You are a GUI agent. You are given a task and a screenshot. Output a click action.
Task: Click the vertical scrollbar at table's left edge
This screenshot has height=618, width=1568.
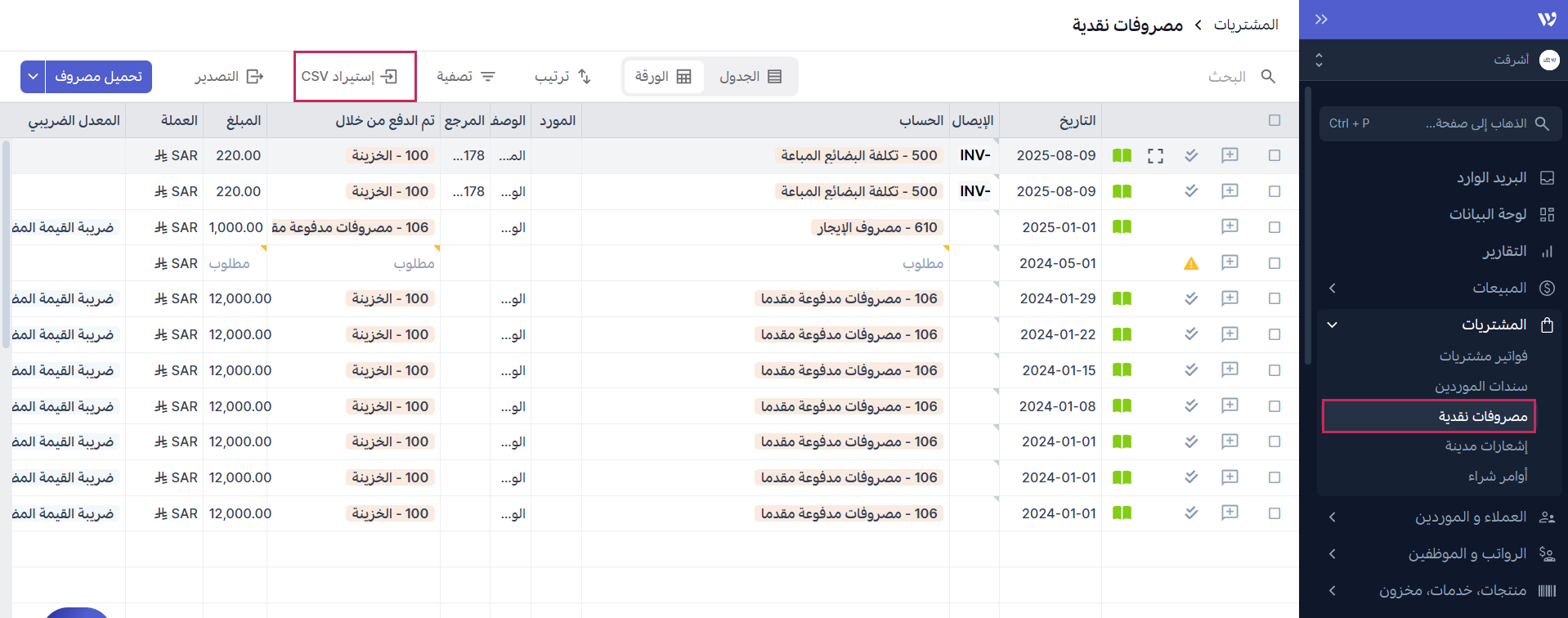coord(7,245)
